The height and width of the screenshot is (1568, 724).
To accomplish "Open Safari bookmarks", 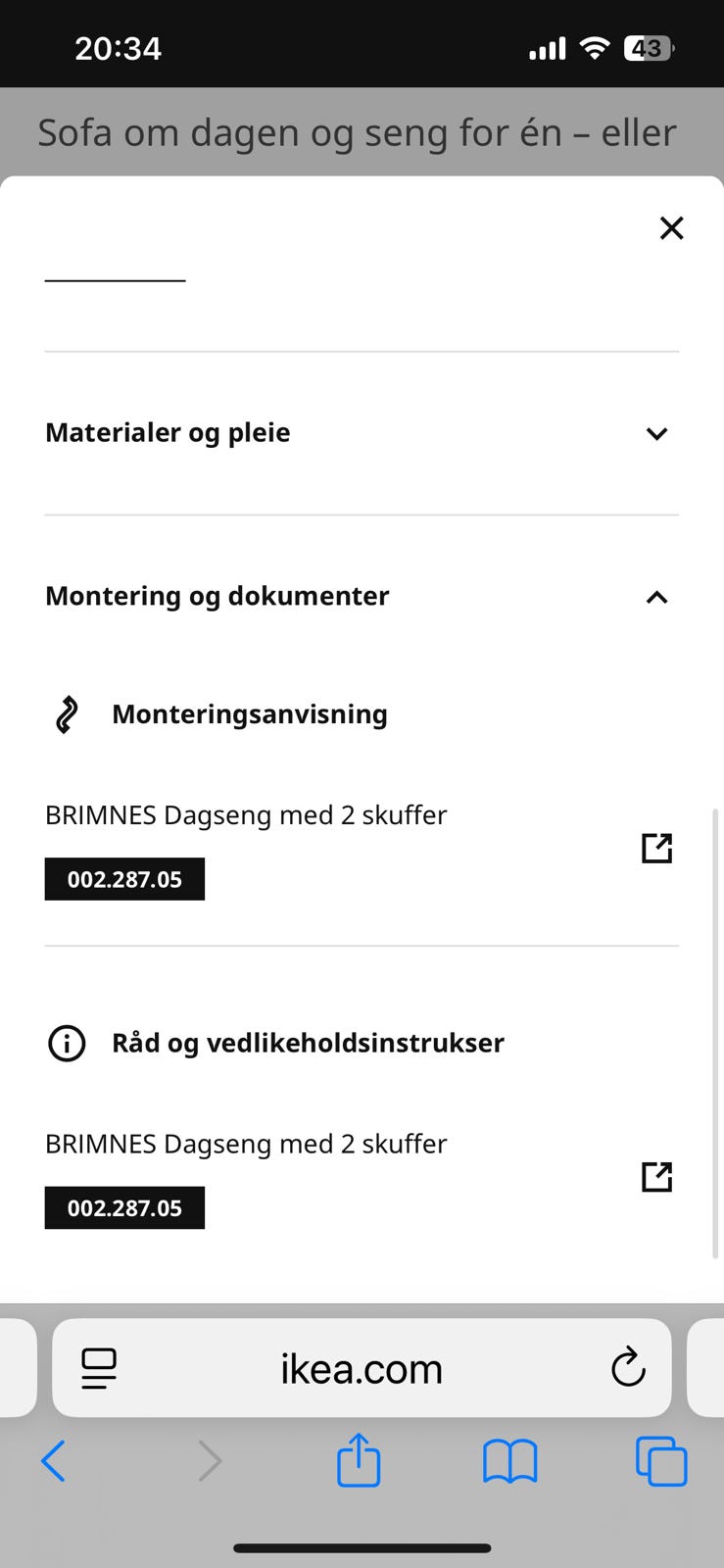I will pyautogui.click(x=510, y=1461).
